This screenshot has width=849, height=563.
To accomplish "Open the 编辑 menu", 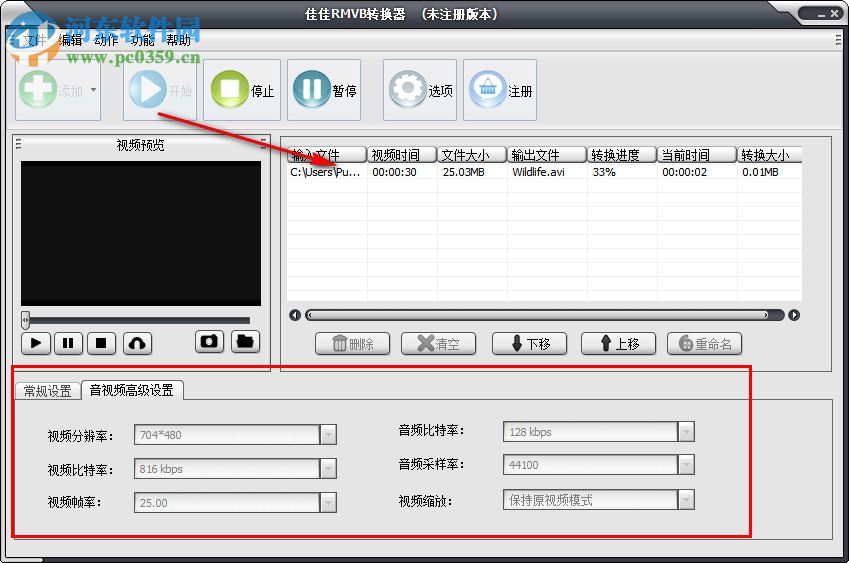I will (x=70, y=40).
